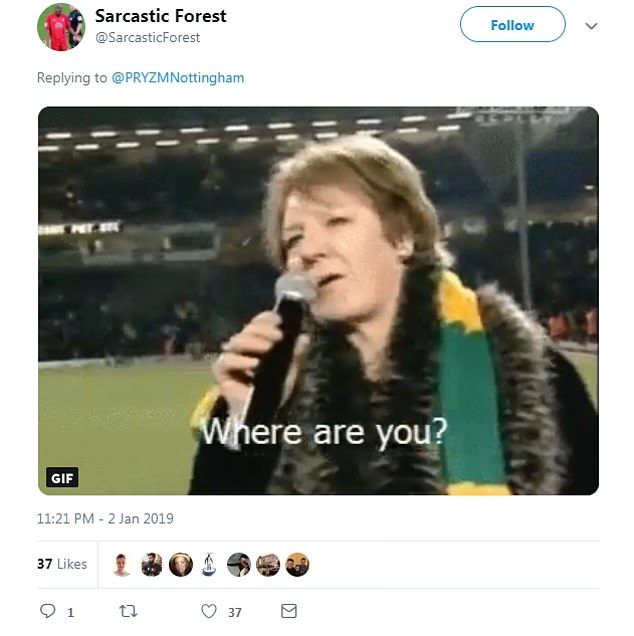Click the reply speech bubble icon
Viewport: 634px width, 636px height.
[x=47, y=610]
